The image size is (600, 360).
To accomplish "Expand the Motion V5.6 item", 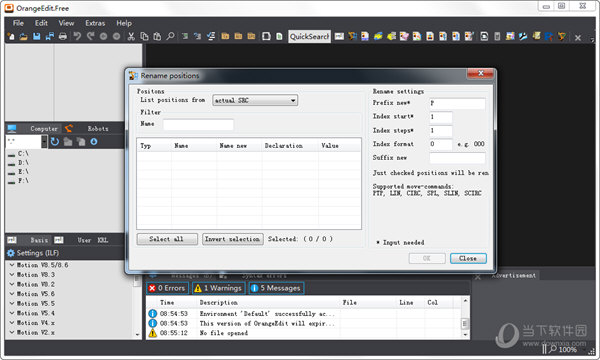I will [x=11, y=294].
